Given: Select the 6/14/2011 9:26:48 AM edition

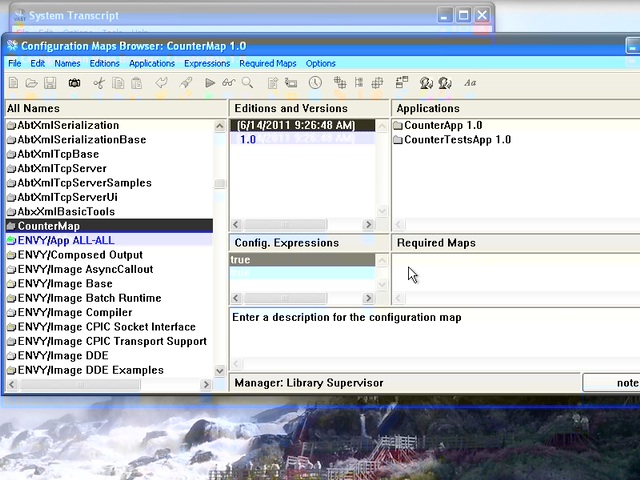Looking at the screenshot, I should [302, 125].
